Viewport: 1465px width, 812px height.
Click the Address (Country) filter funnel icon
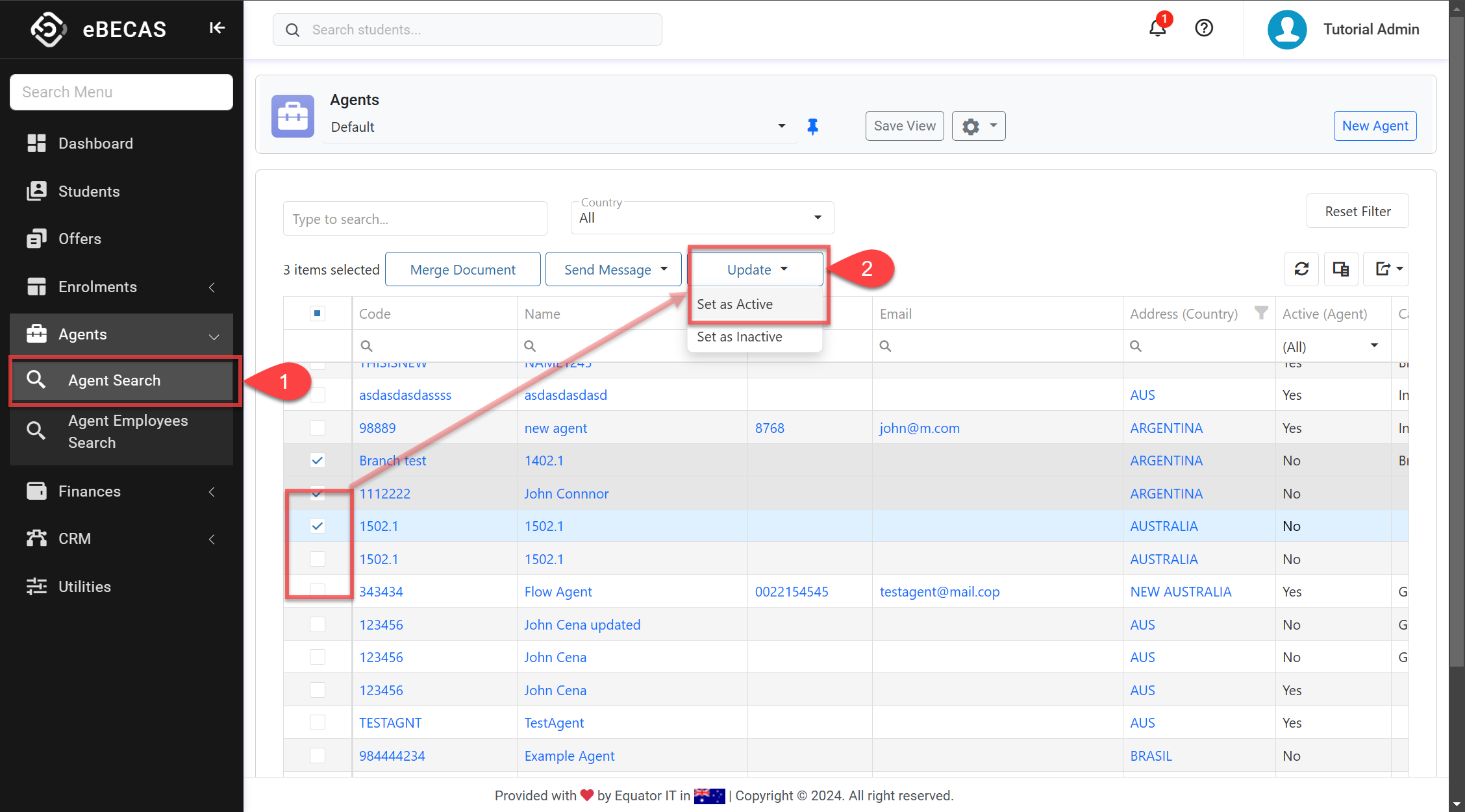pyautogui.click(x=1260, y=313)
